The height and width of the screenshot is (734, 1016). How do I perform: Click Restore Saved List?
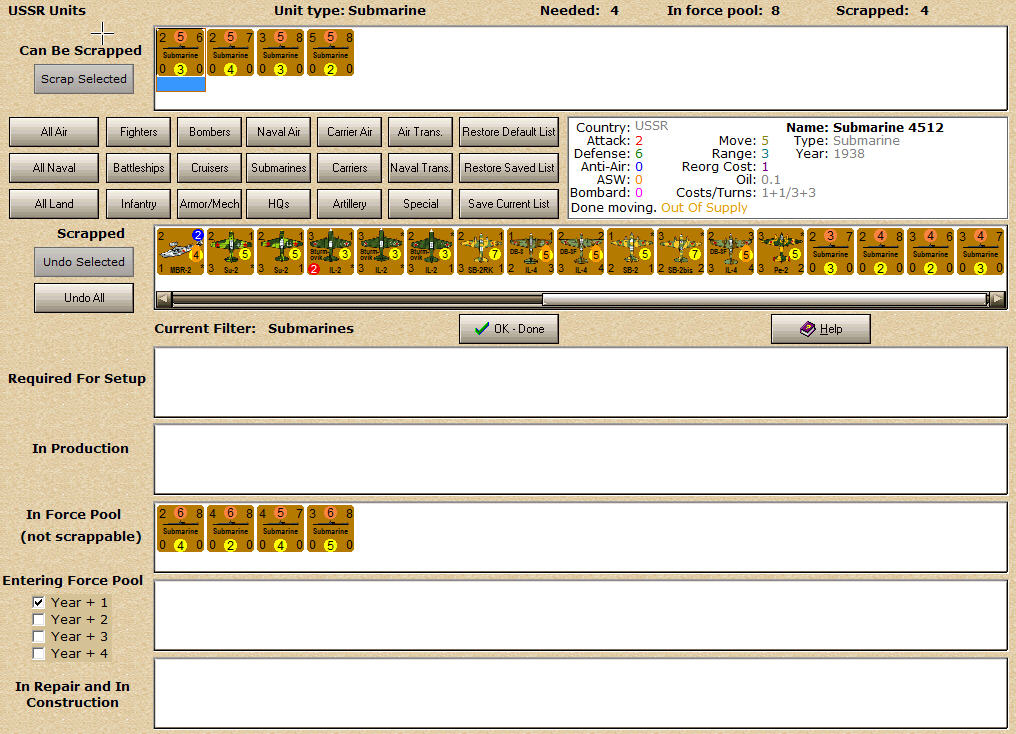click(509, 168)
